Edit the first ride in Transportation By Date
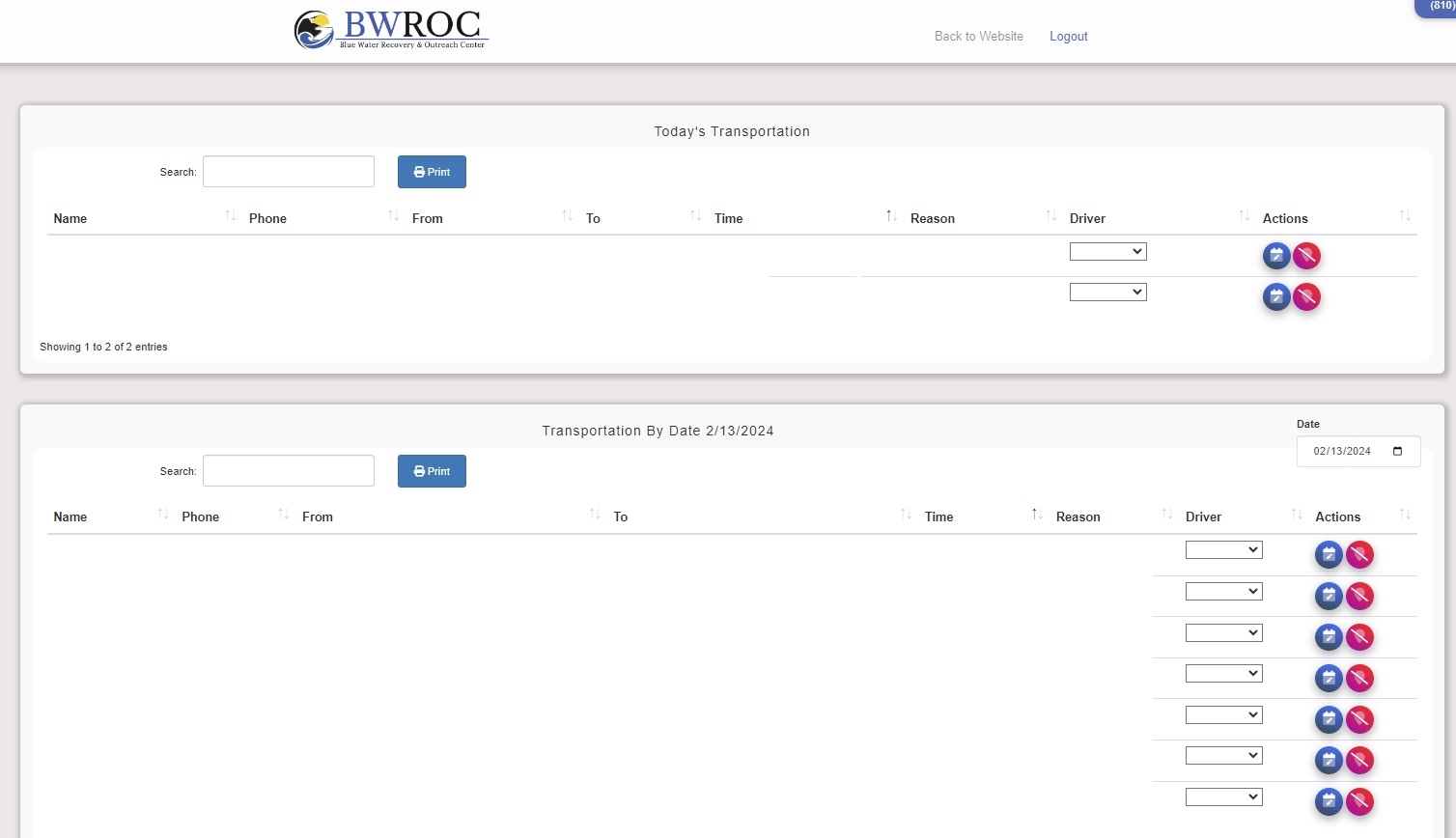This screenshot has height=838, width=1456. 1329,554
